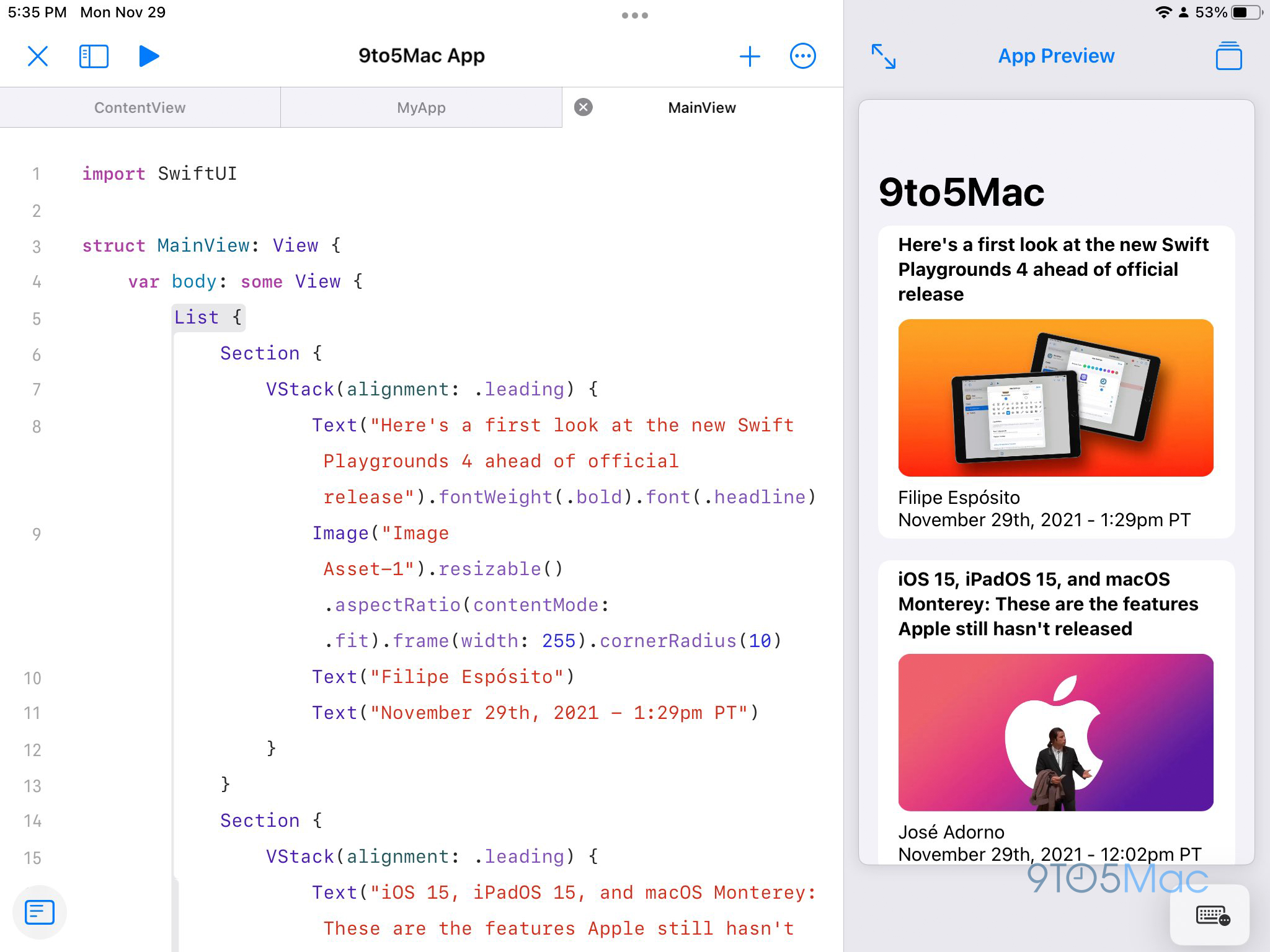Switch to the ContentView tab
1270x952 pixels.
140,107
